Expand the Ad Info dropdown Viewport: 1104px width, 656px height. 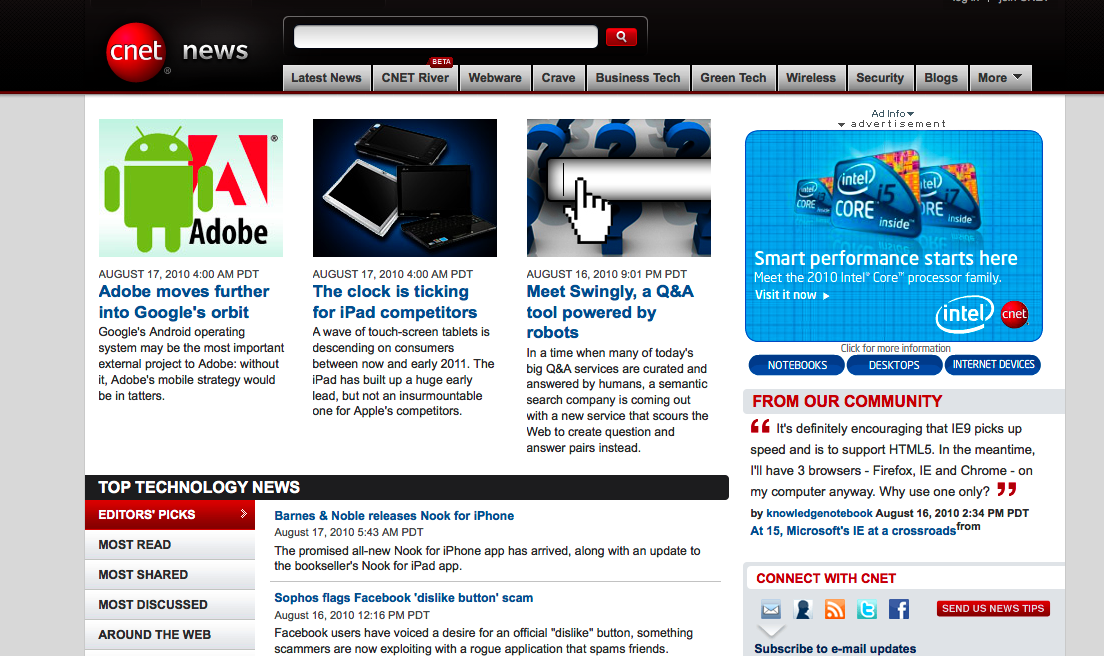892,113
